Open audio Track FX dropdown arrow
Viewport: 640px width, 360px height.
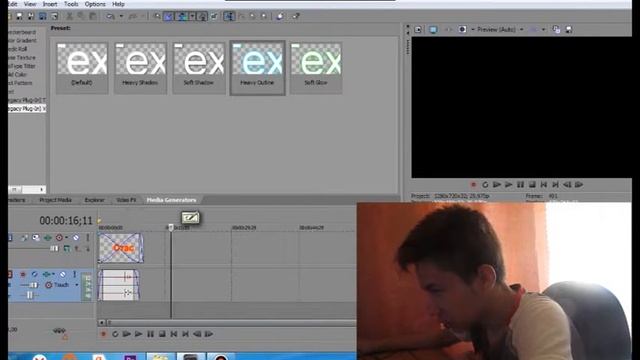point(53,274)
